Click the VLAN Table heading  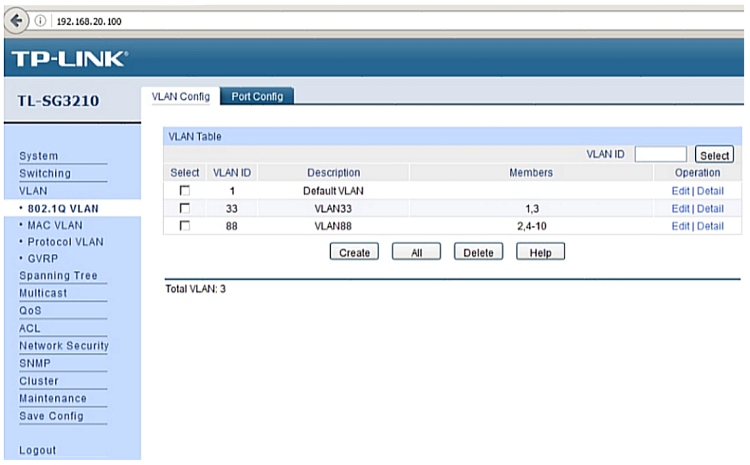[195, 136]
